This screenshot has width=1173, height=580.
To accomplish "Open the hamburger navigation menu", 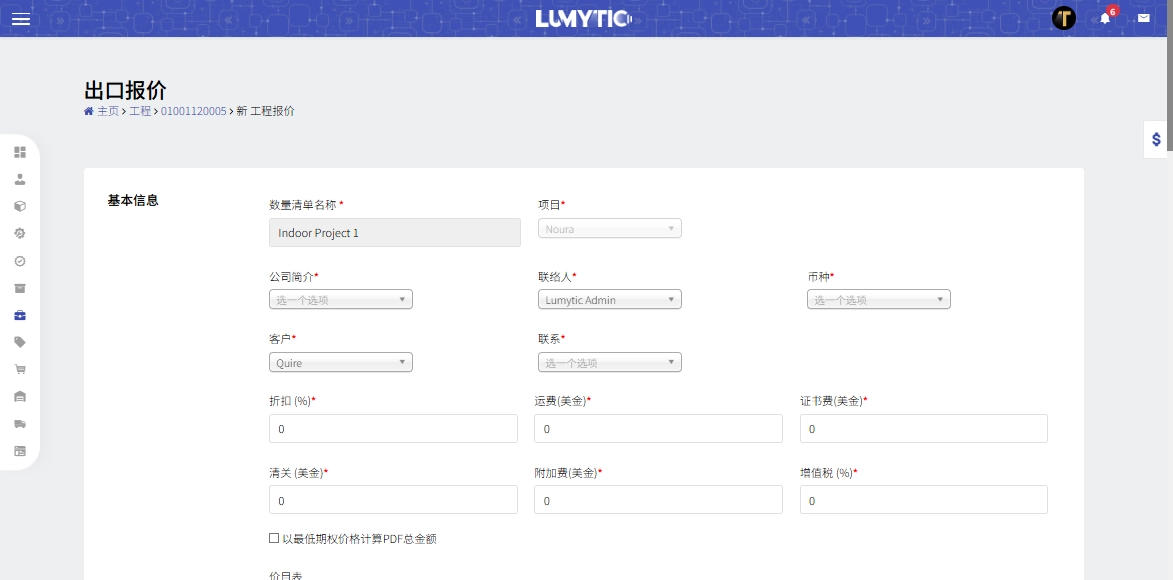I will tap(21, 18).
